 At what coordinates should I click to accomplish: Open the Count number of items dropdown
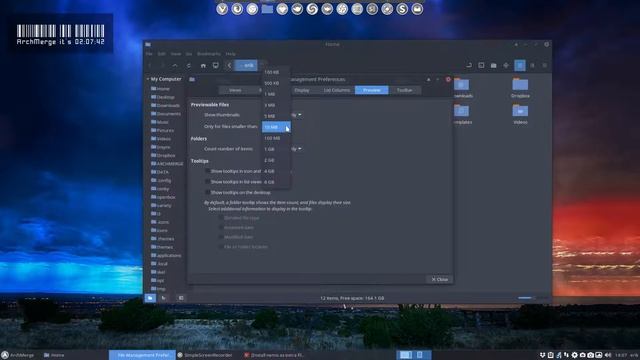pos(296,149)
